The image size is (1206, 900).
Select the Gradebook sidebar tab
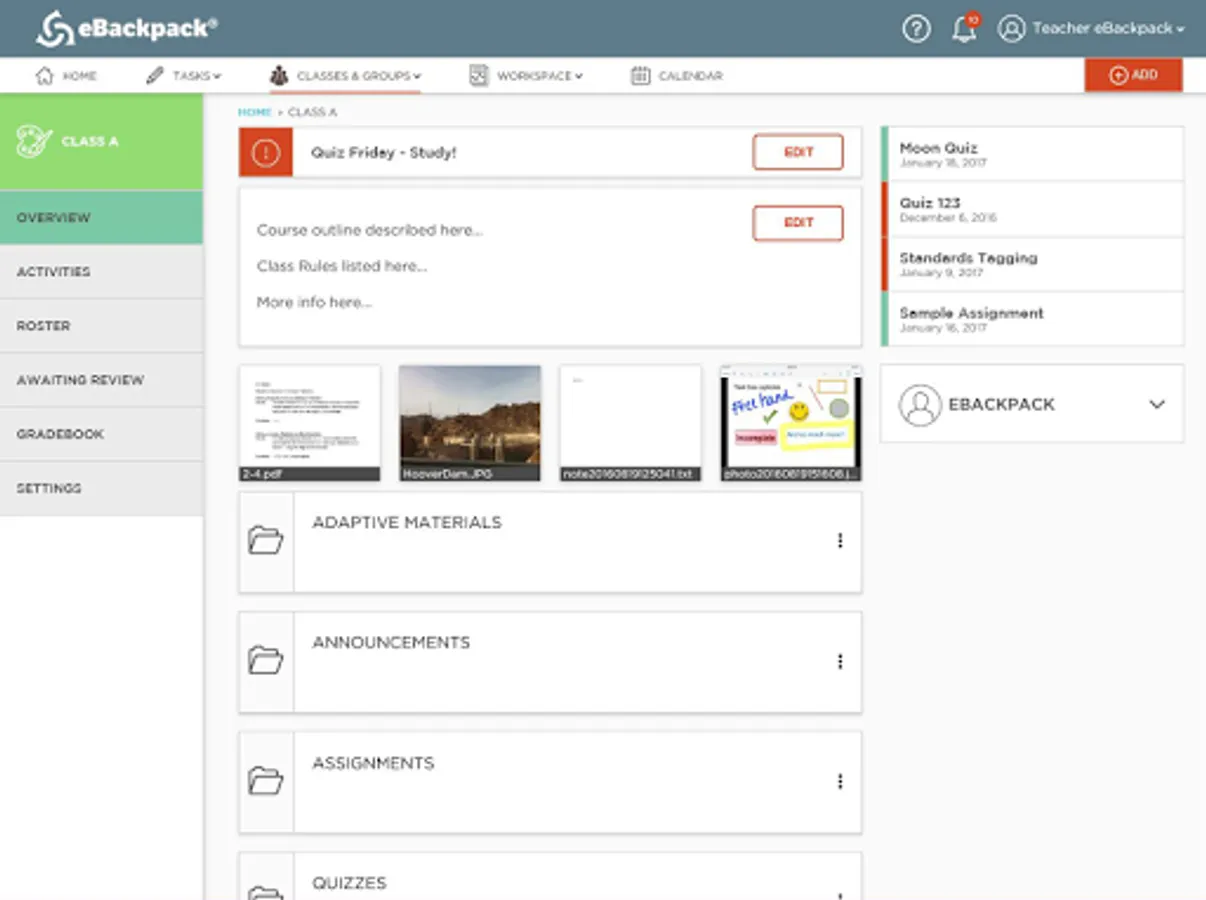101,434
